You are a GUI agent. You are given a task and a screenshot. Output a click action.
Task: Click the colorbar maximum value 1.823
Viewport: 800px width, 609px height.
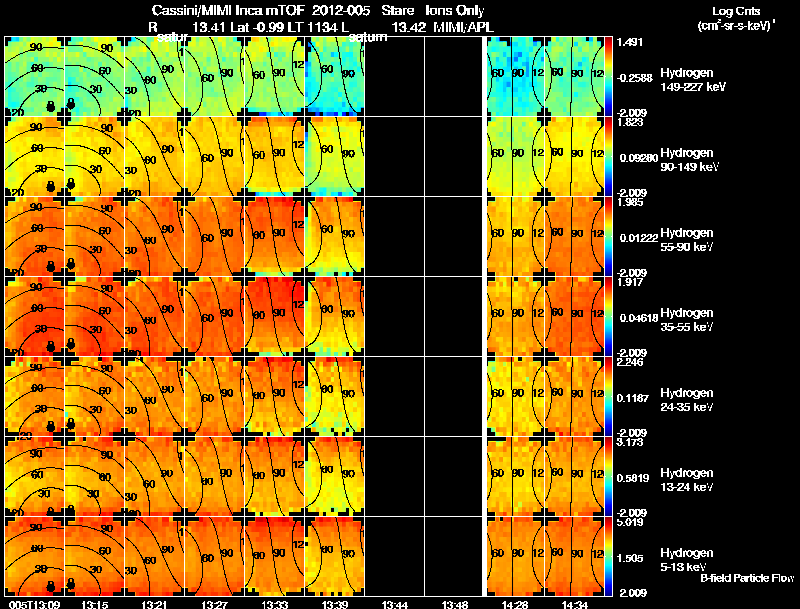coord(630,122)
